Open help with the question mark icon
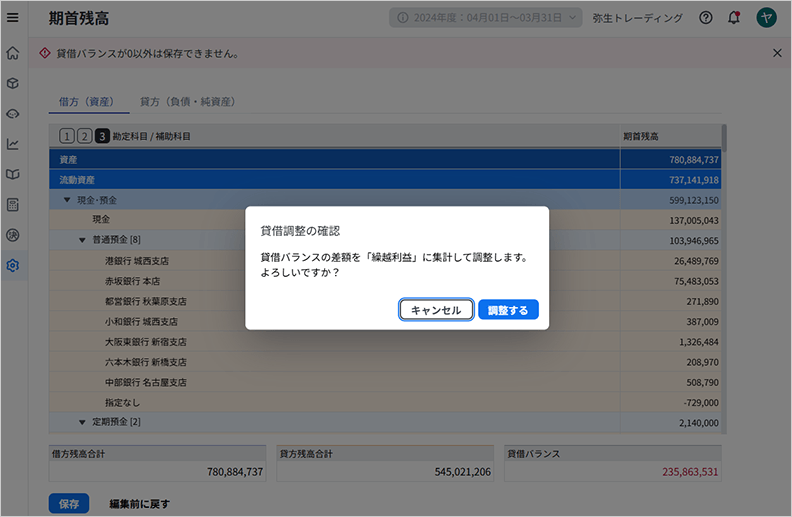 [x=706, y=18]
